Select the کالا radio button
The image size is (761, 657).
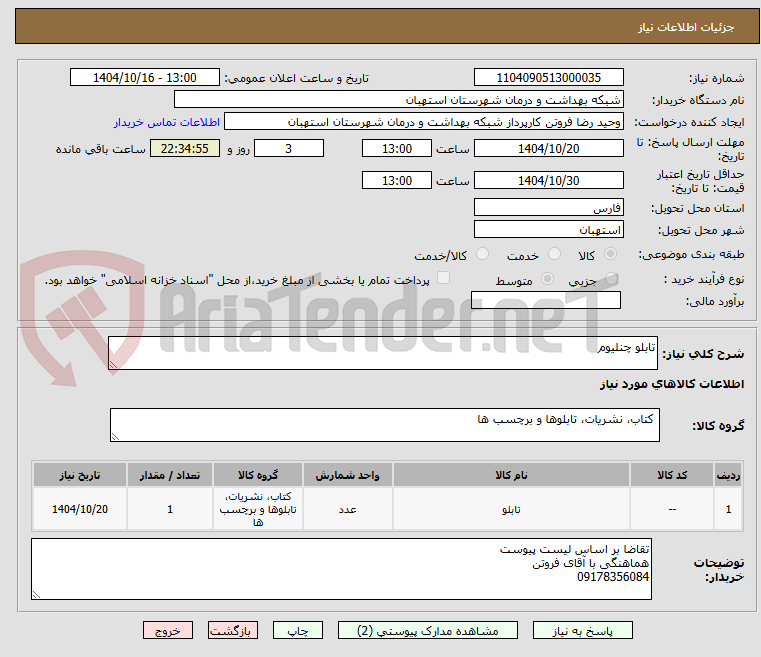pos(610,254)
